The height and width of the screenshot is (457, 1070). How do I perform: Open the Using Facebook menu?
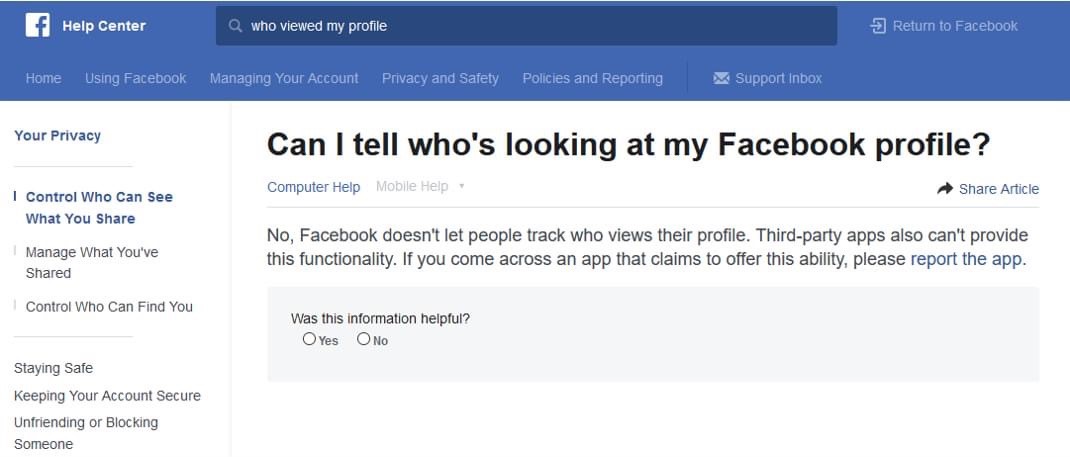point(135,78)
